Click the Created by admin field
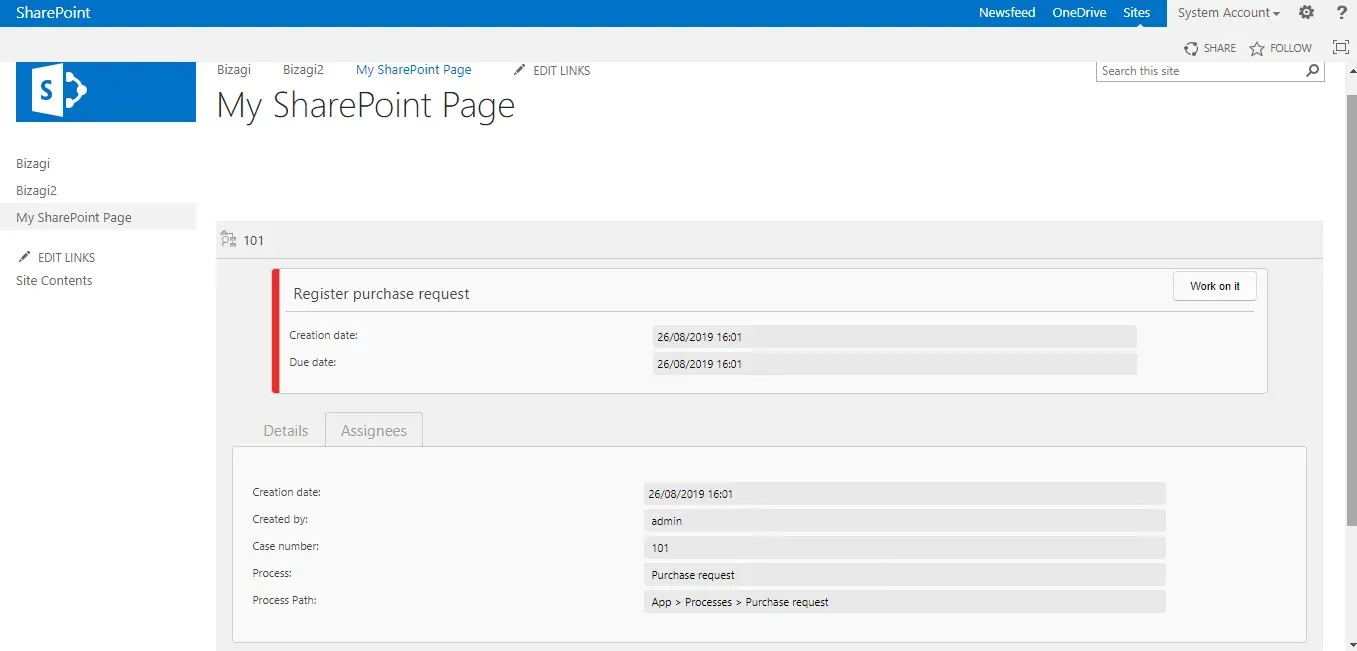The image size is (1357, 651). [905, 521]
